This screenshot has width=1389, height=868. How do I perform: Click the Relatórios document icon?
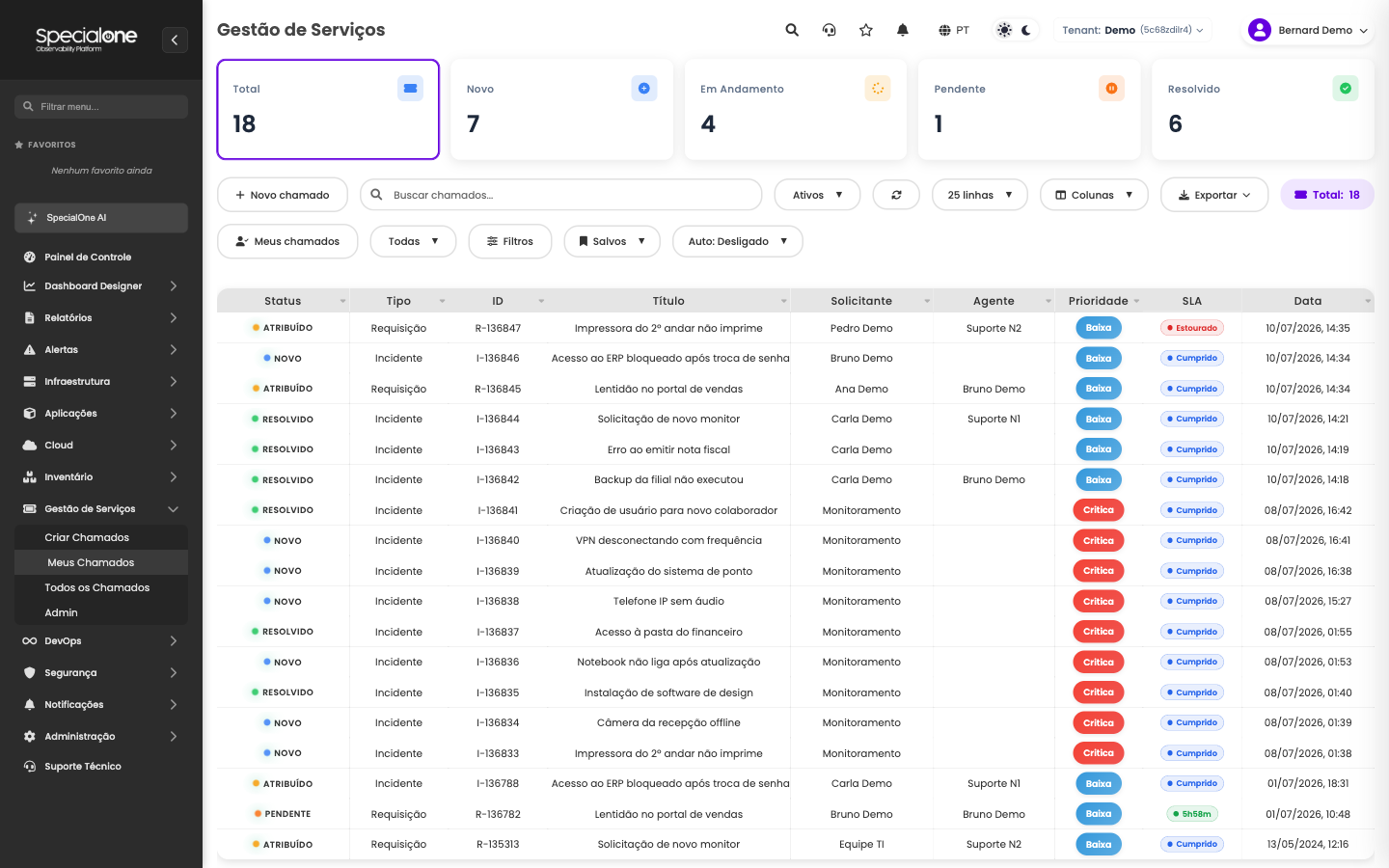coord(30,317)
